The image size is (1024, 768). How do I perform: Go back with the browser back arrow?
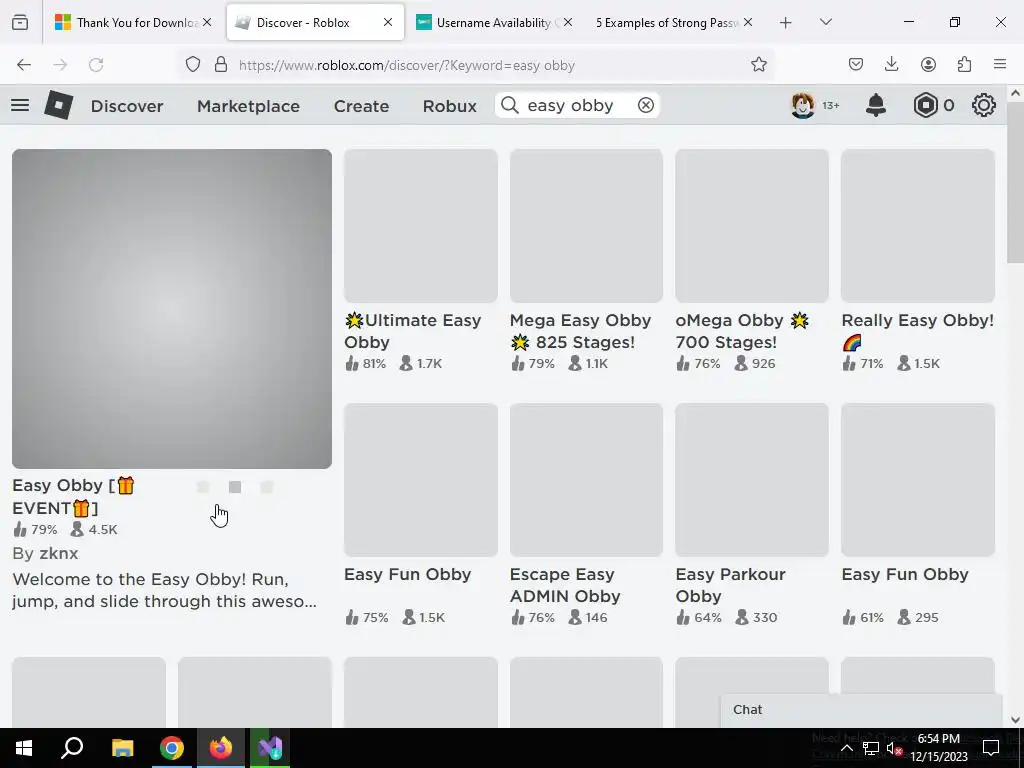pos(24,65)
